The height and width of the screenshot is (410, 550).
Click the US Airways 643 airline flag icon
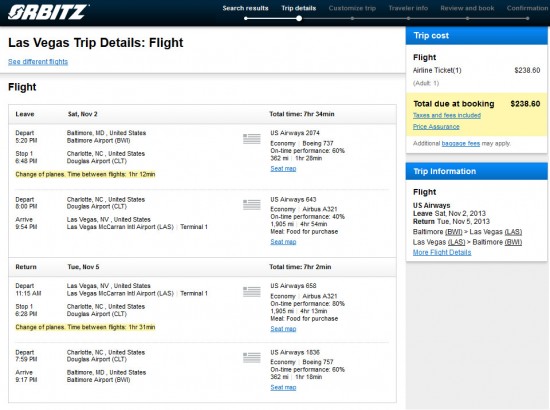point(251,204)
